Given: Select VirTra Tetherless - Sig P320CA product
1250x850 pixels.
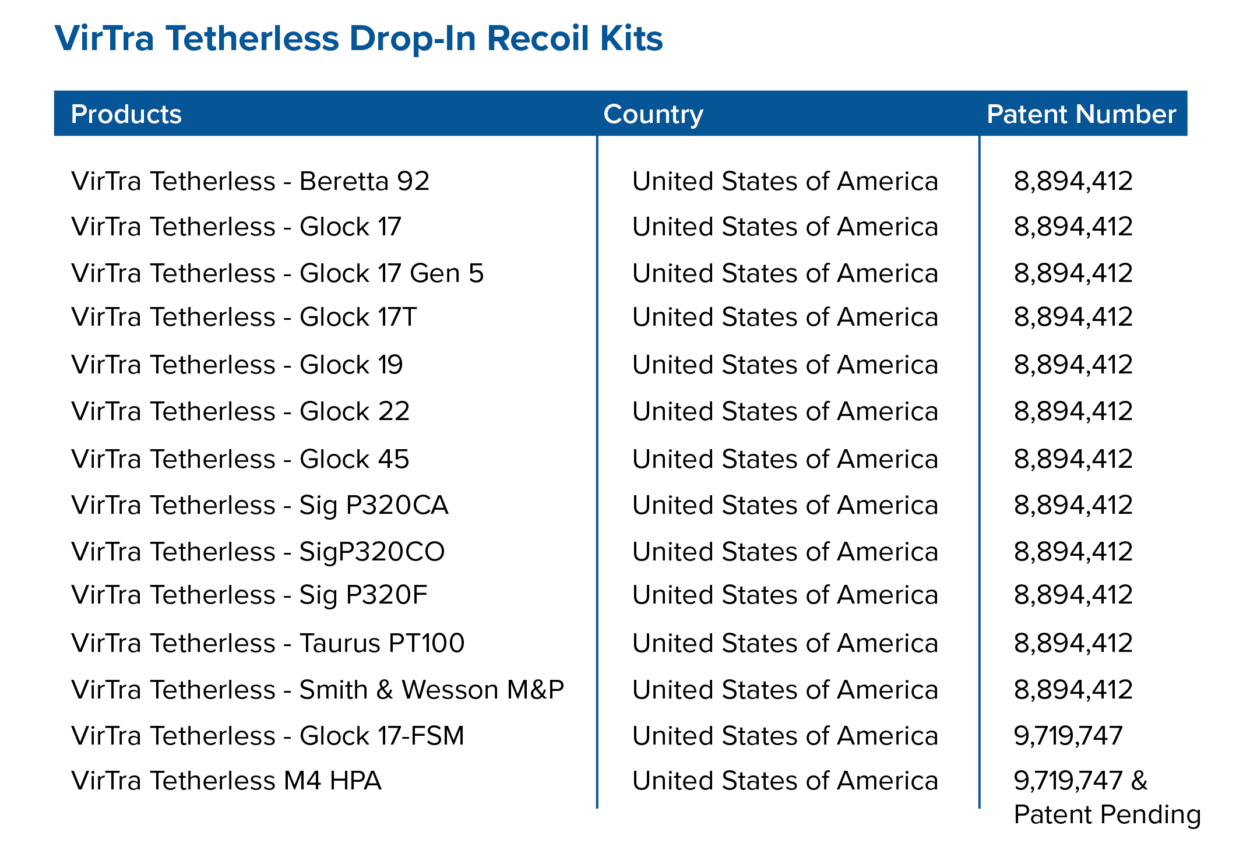Looking at the screenshot, I should click(x=260, y=505).
